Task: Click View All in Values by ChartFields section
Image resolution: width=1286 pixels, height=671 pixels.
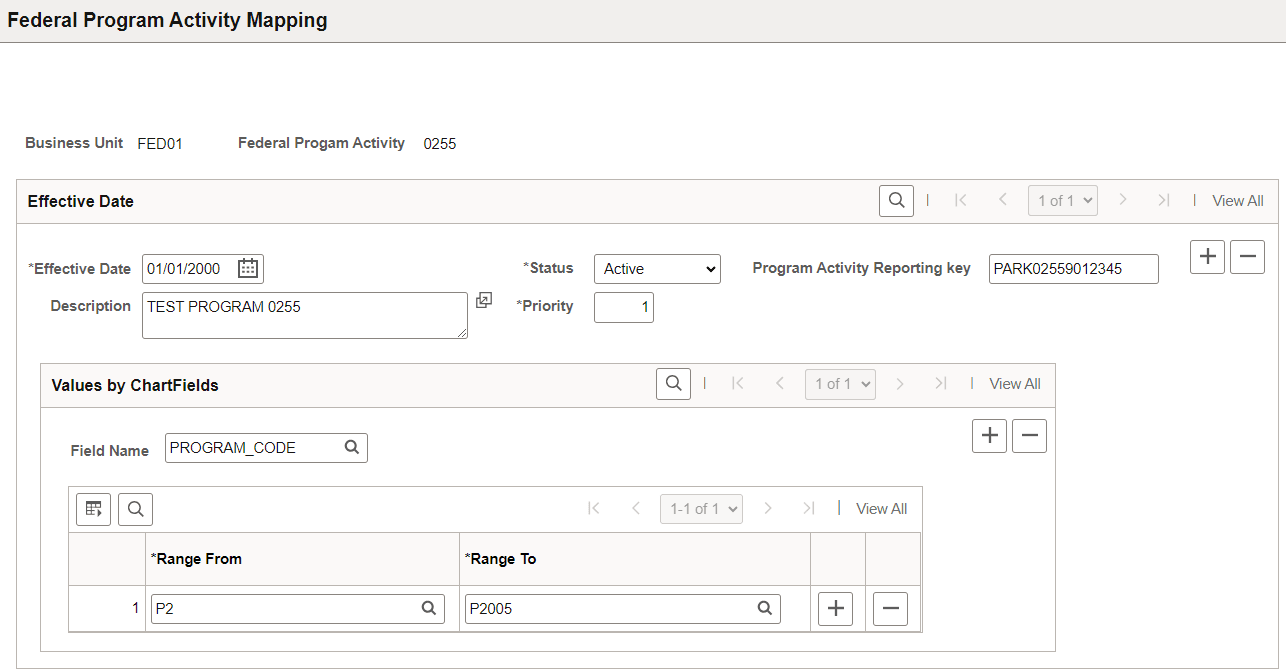Action: point(1014,383)
